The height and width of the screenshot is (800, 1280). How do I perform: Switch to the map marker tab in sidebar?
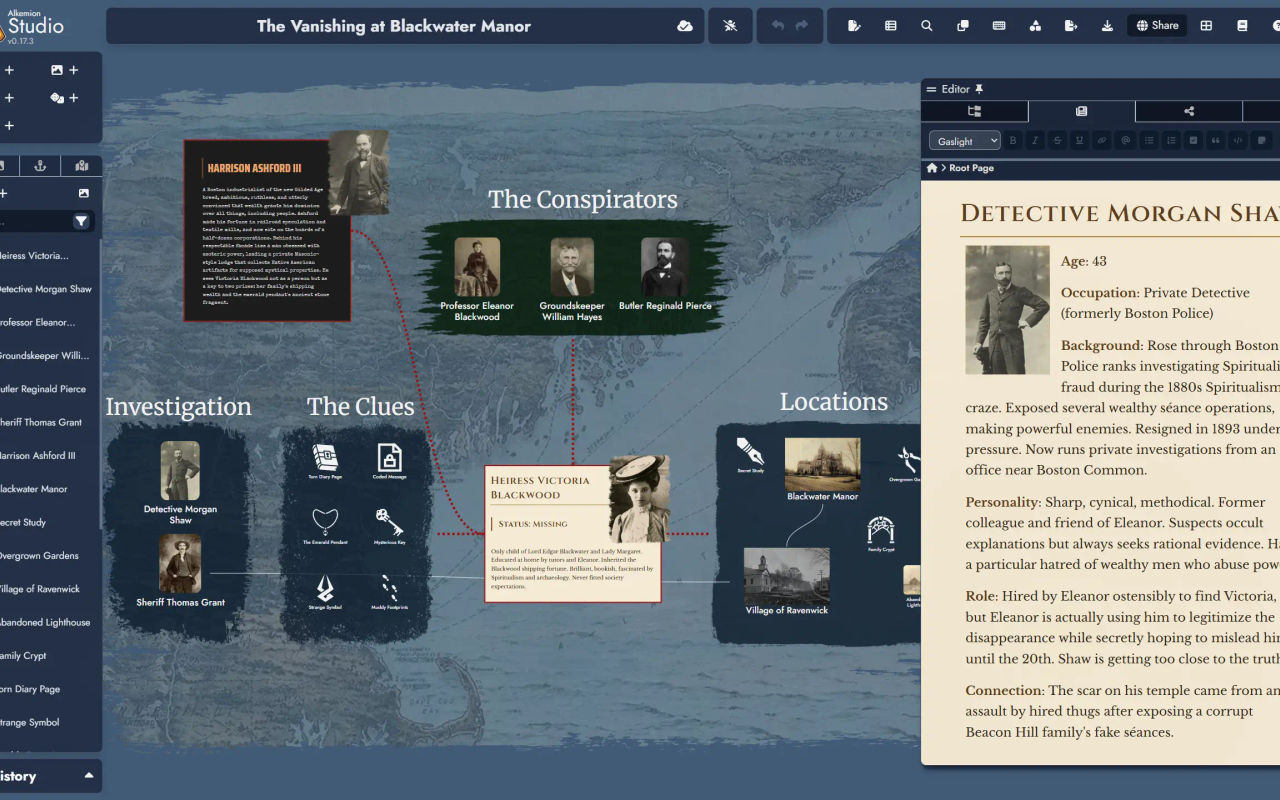tap(81, 165)
